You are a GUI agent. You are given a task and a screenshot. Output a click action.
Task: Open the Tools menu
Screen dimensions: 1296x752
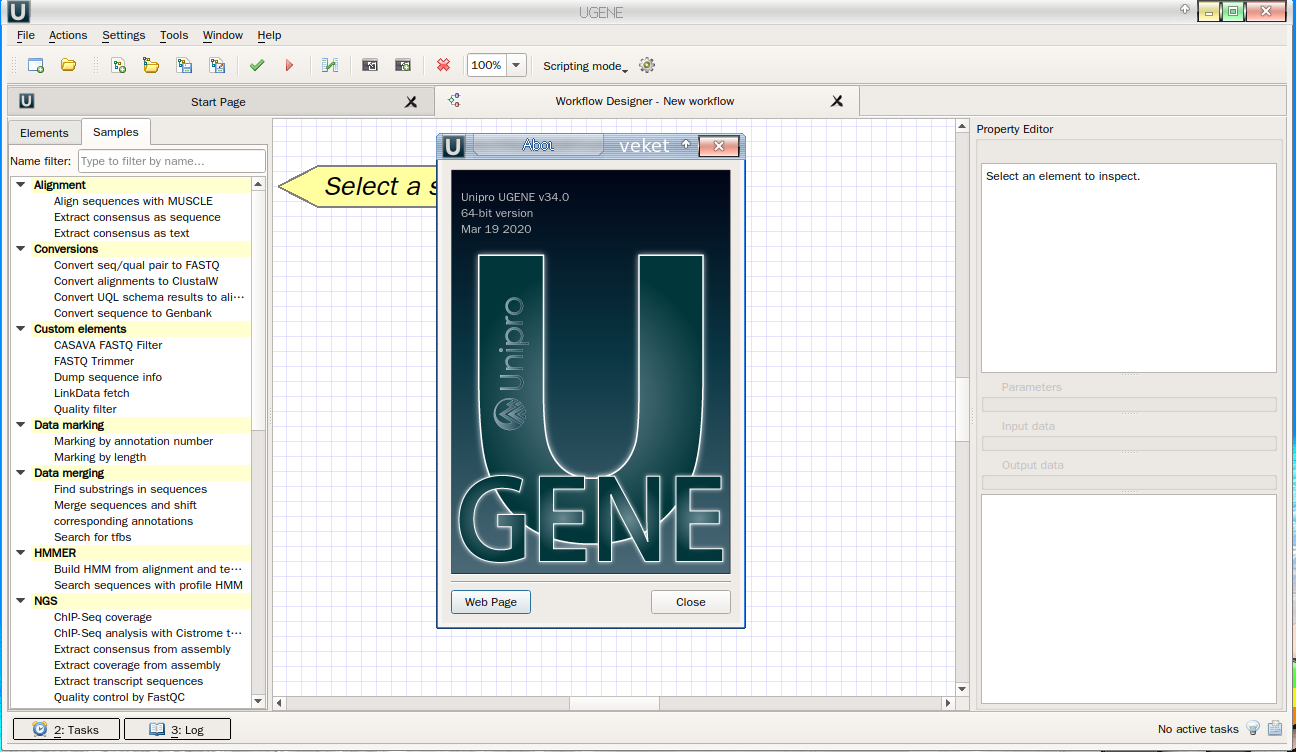coord(174,35)
